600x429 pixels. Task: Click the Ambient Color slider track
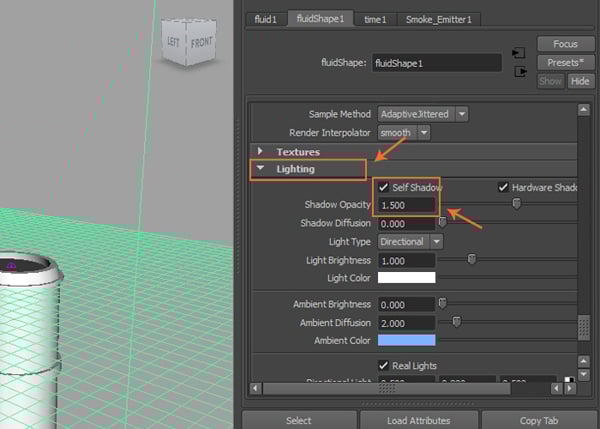(x=507, y=339)
